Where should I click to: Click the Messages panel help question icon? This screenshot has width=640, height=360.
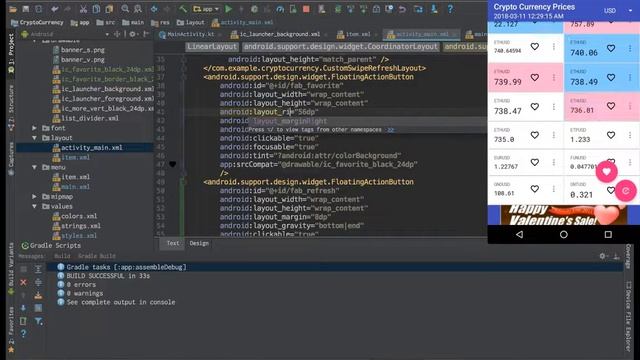(23, 333)
